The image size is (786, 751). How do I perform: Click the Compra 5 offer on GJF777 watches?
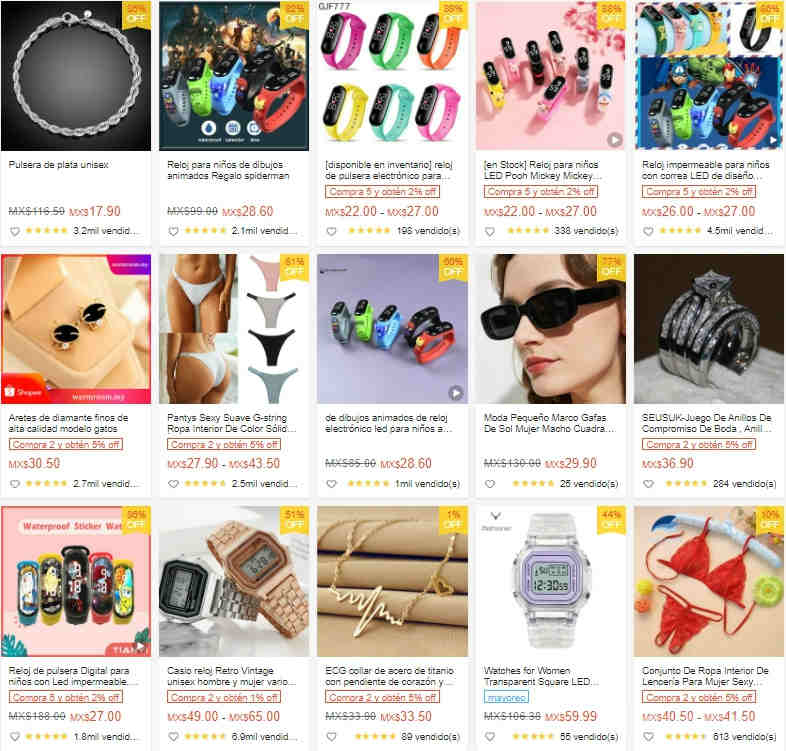[382, 192]
